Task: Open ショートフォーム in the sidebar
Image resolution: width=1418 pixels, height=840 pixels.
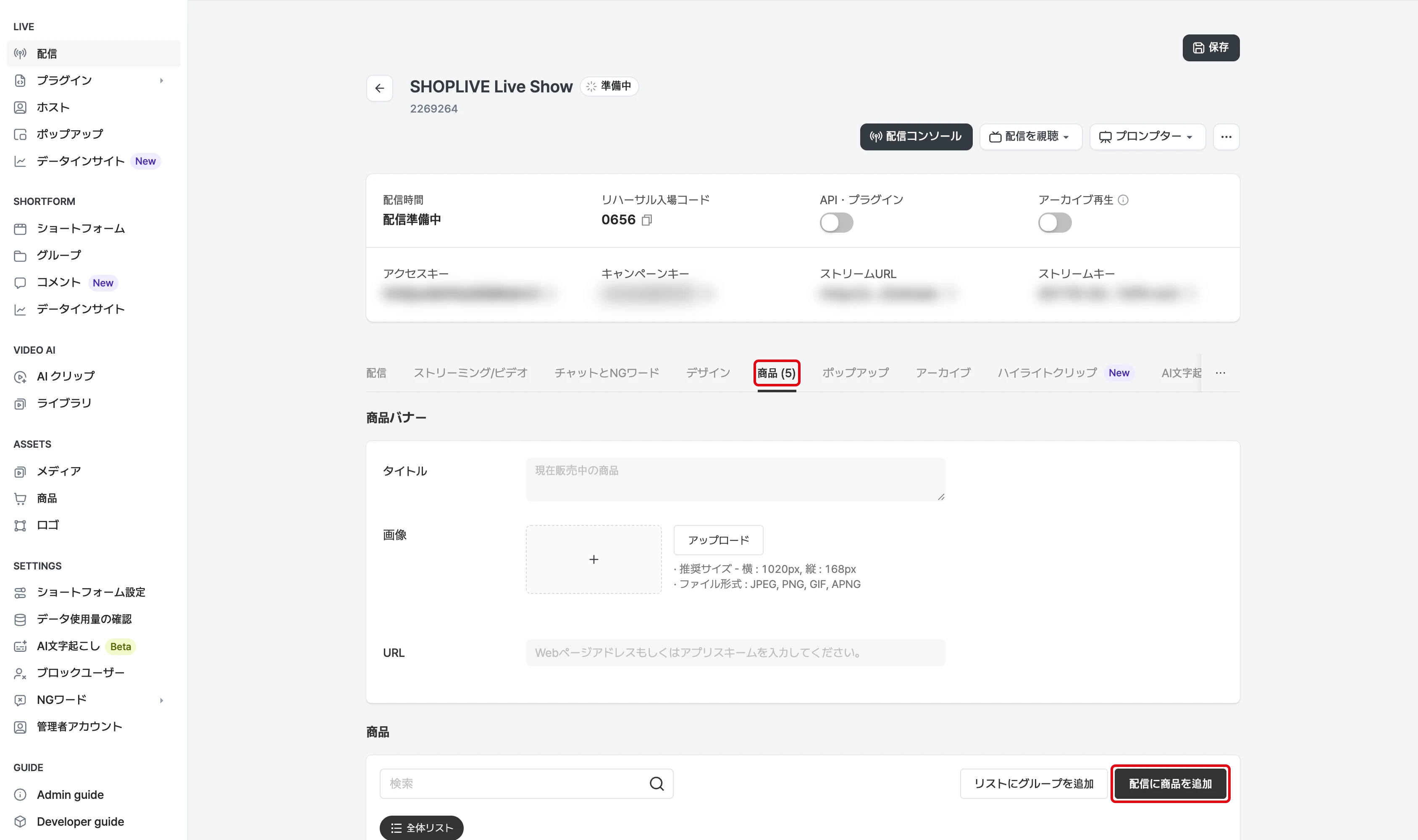Action: click(93, 228)
